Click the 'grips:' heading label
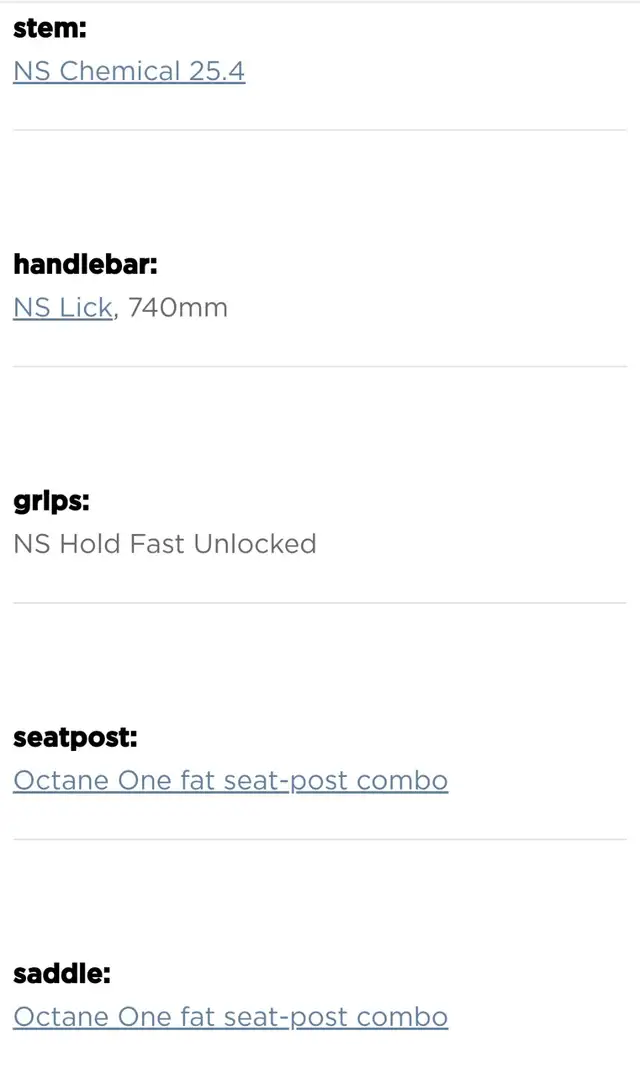Viewport: 640px width, 1068px height. (x=51, y=501)
